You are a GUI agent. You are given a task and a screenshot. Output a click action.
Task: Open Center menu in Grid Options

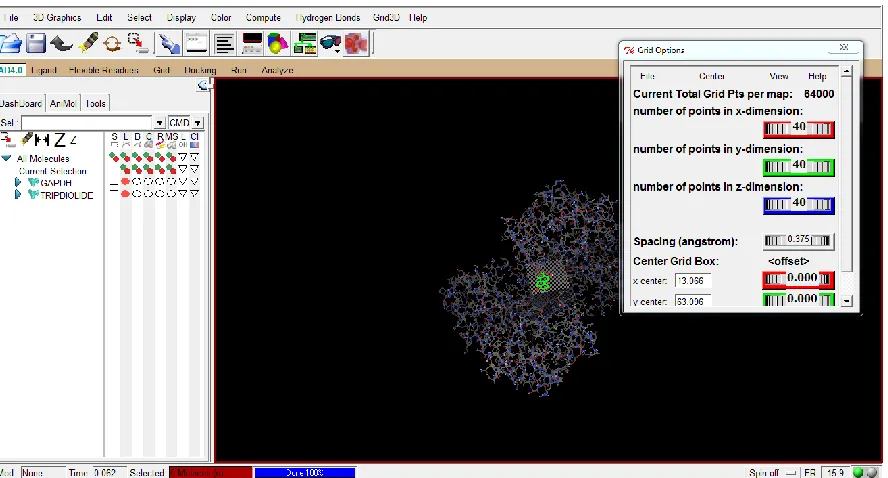coord(711,76)
